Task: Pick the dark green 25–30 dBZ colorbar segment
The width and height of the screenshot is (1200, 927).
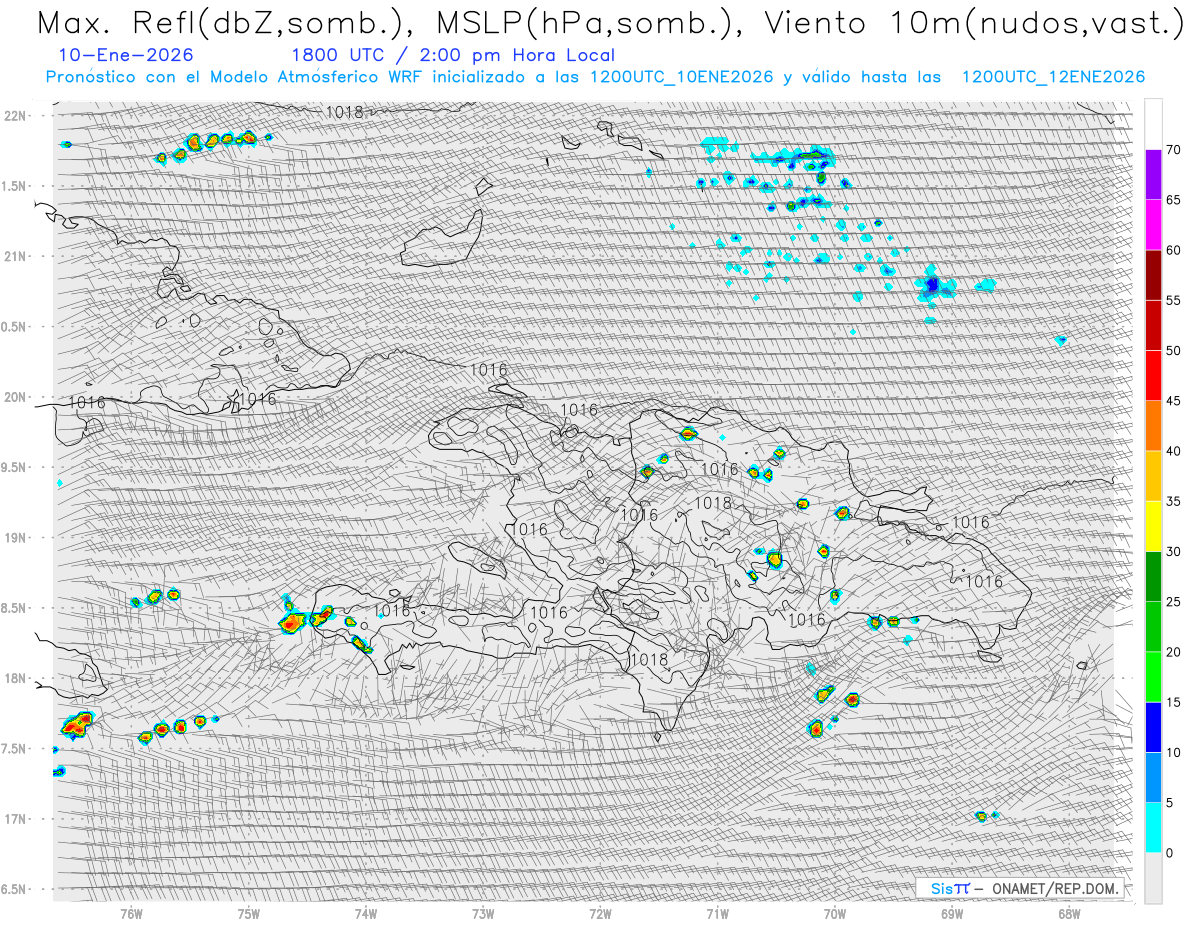Action: (1153, 577)
